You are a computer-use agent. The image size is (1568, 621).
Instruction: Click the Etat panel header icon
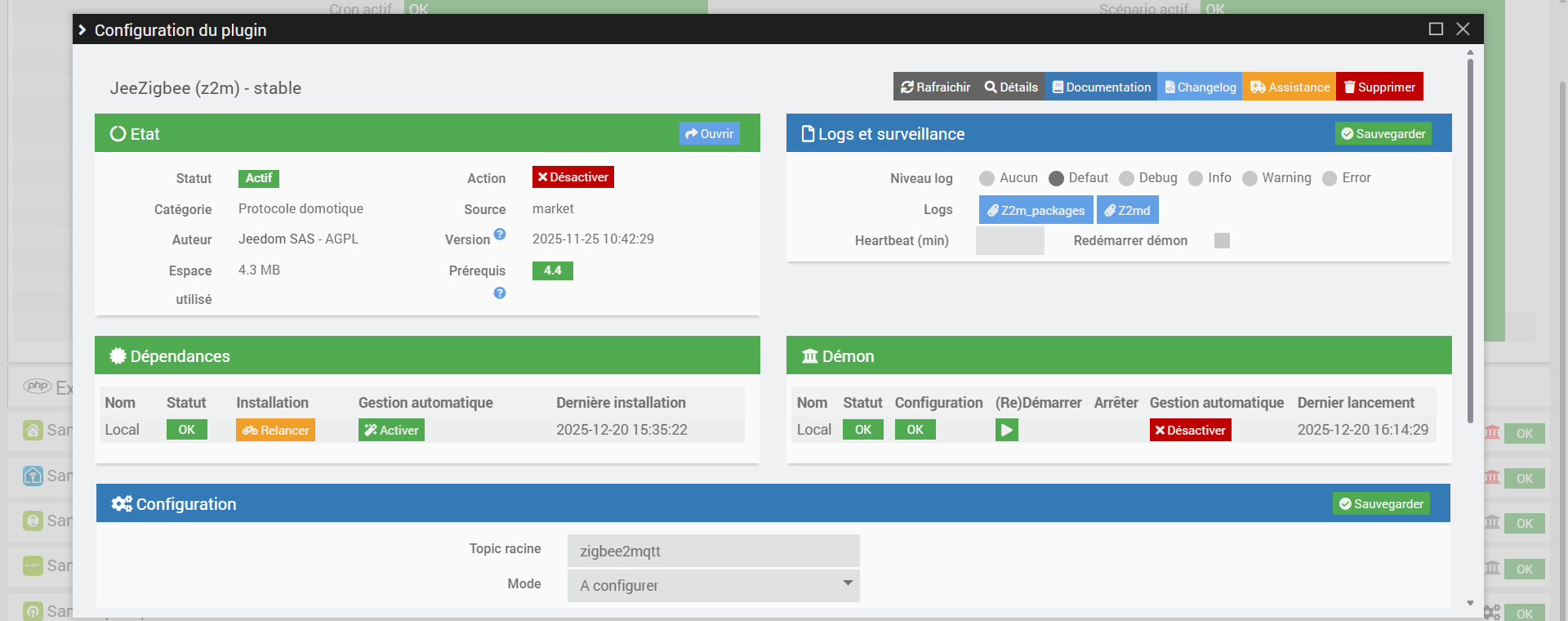click(118, 134)
